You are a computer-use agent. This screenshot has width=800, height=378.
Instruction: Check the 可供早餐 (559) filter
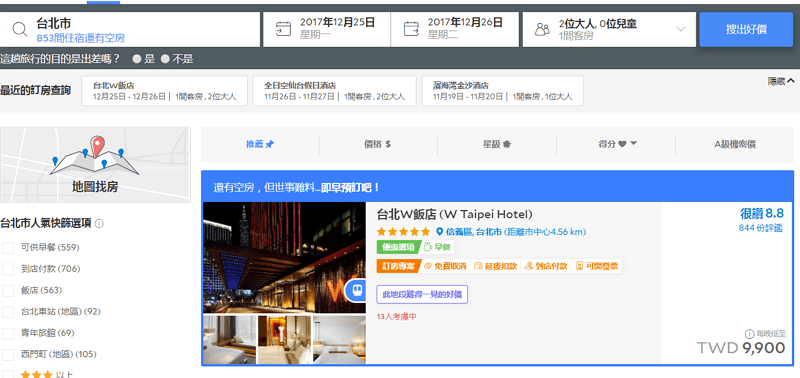8,248
